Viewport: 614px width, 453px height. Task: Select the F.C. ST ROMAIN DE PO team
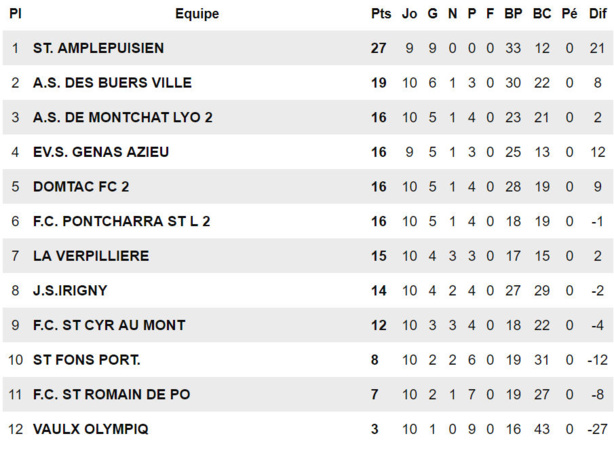111,395
